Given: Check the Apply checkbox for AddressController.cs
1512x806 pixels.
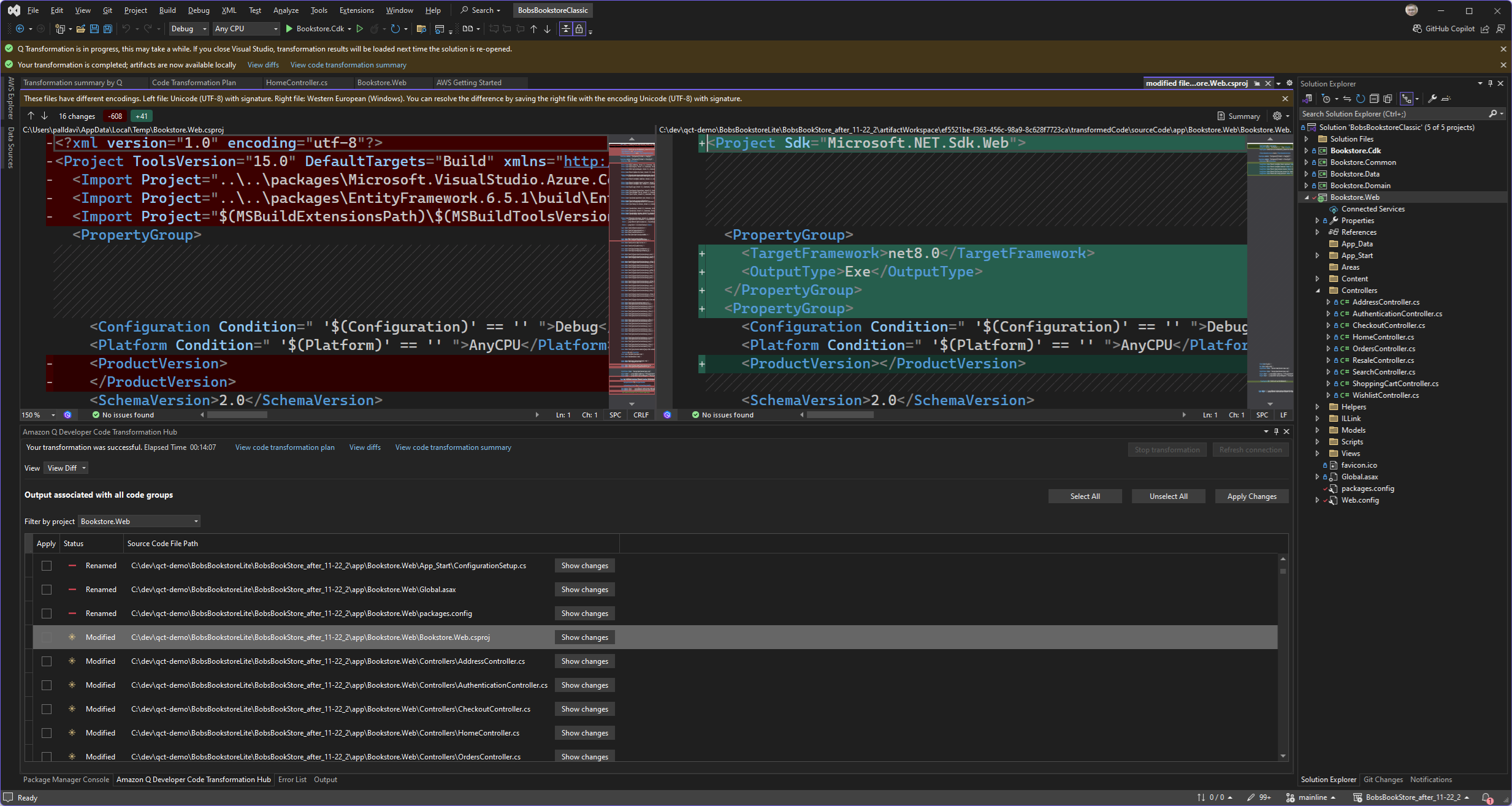Looking at the screenshot, I should [x=47, y=661].
